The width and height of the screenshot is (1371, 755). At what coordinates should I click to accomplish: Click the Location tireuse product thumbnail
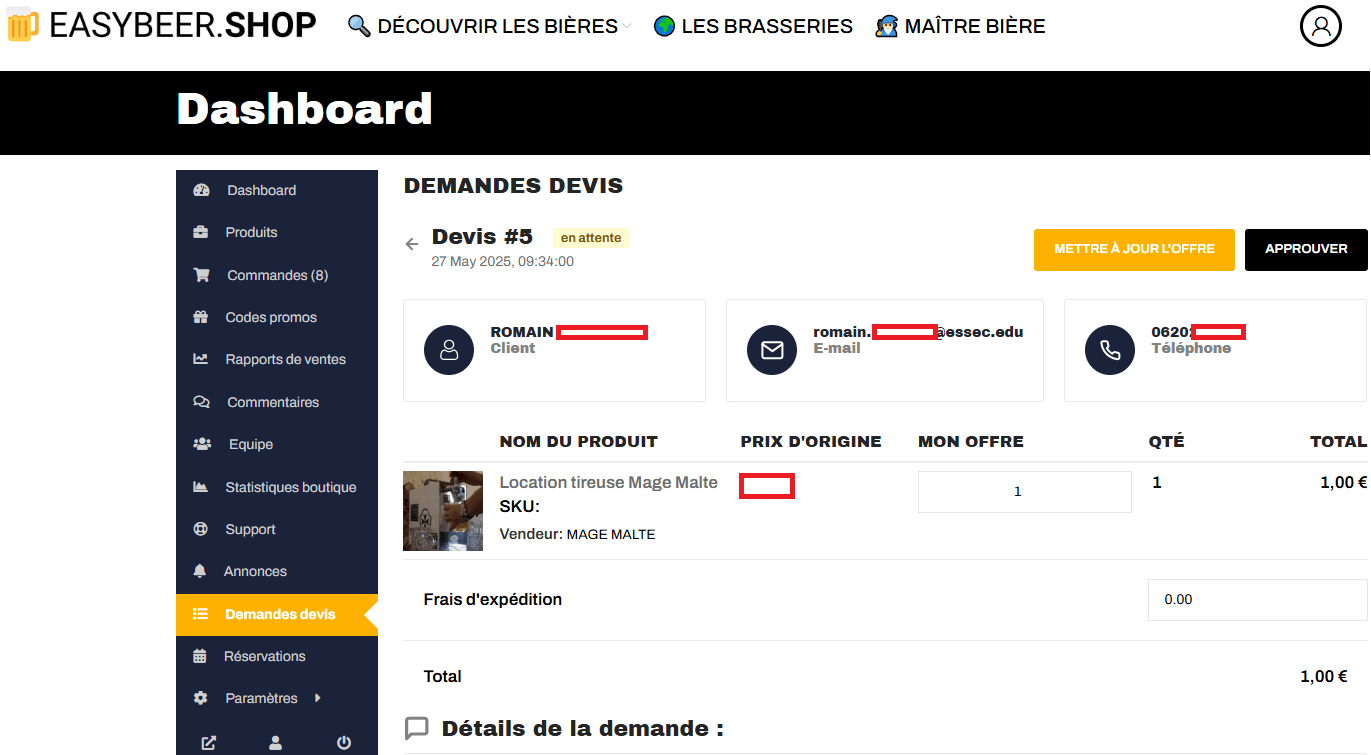[x=443, y=511]
